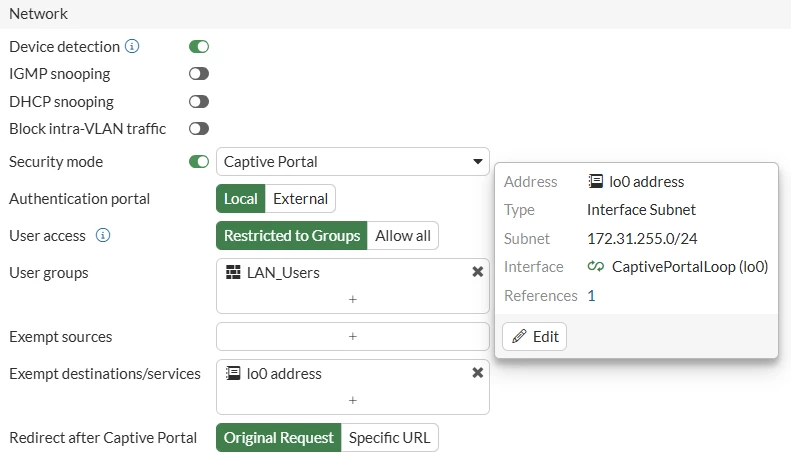
Task: Choose Restricted to Groups user access
Action: (x=292, y=236)
